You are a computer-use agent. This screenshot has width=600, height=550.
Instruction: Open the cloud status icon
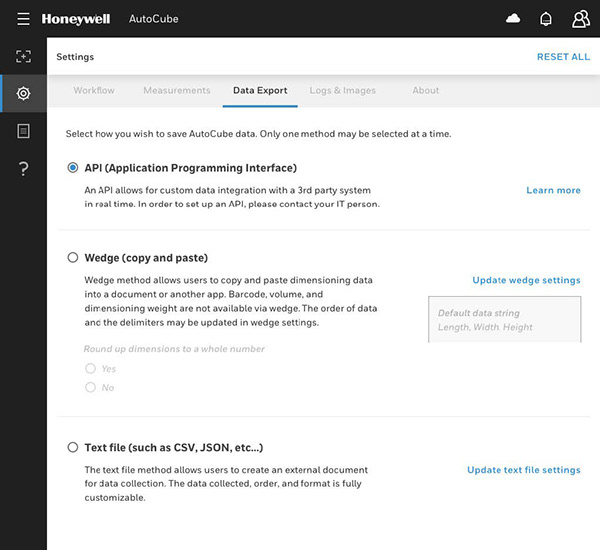click(513, 18)
